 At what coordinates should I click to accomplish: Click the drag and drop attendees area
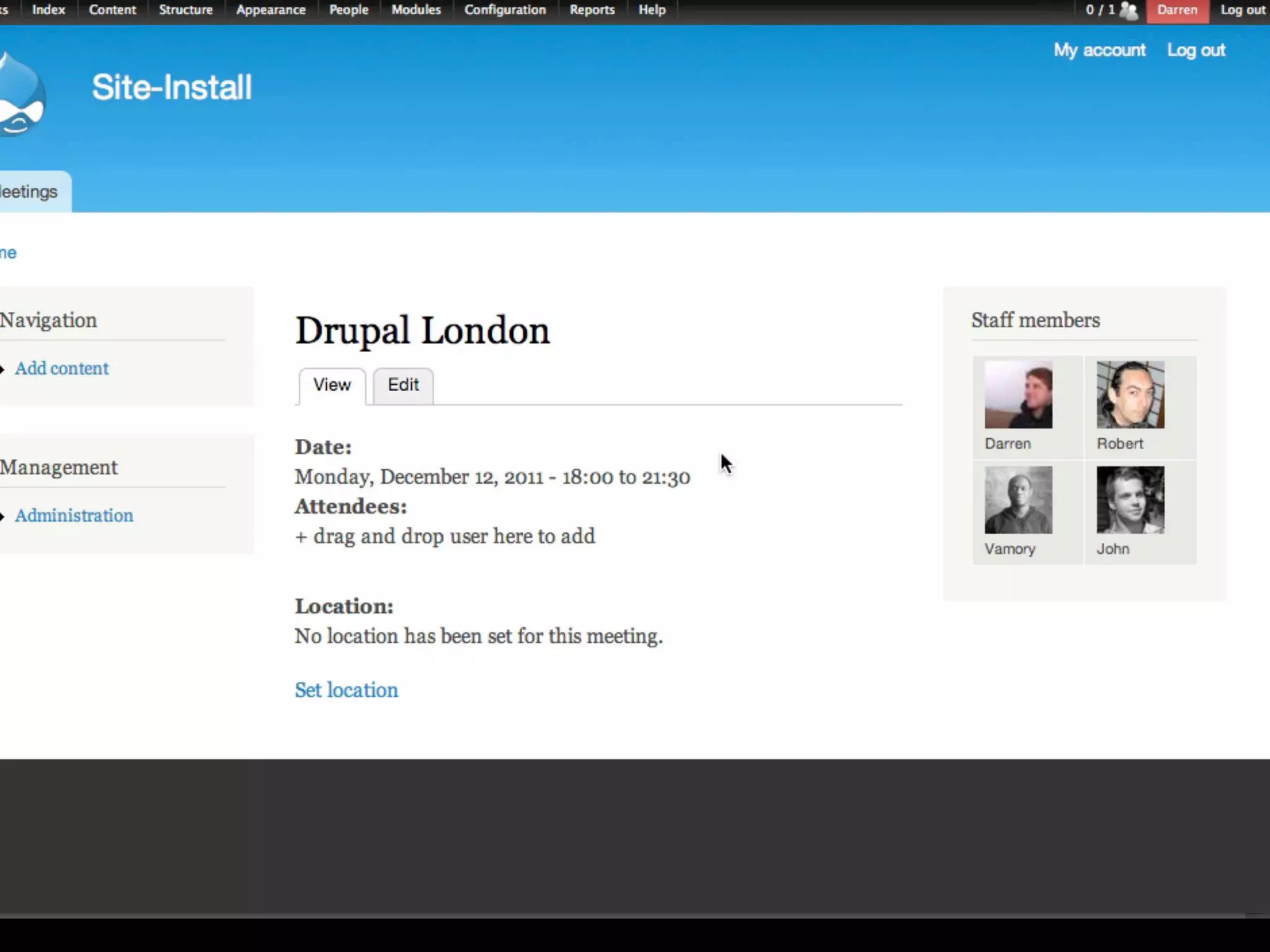click(x=445, y=536)
